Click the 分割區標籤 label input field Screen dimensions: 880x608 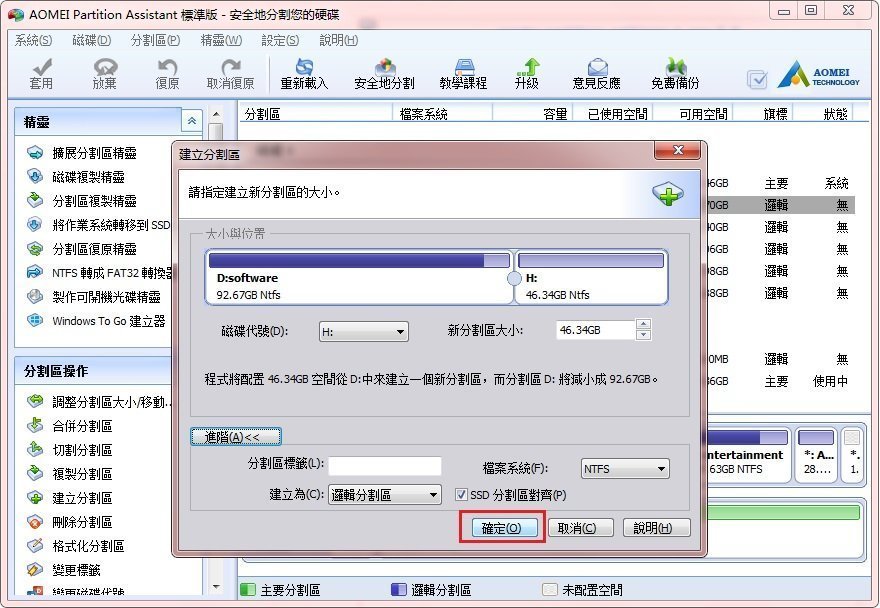(384, 465)
